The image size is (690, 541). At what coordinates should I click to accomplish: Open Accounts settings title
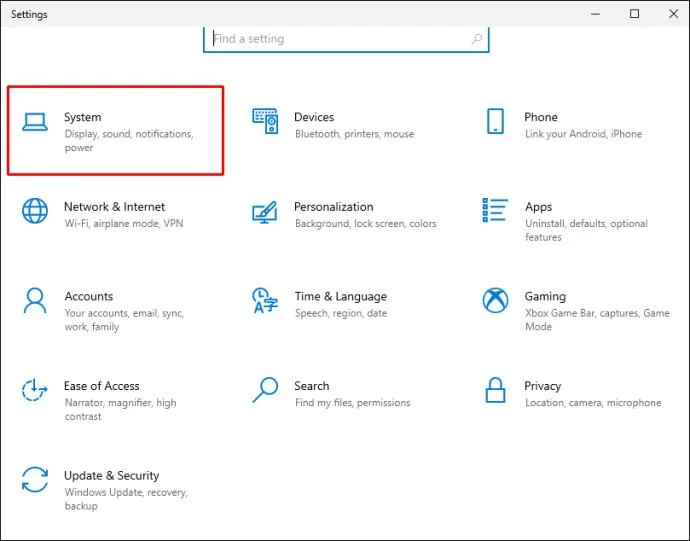point(89,296)
